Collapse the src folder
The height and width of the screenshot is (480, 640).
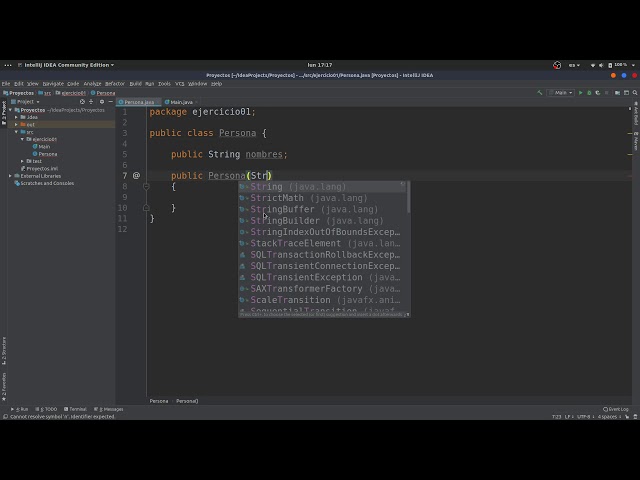pyautogui.click(x=17, y=132)
